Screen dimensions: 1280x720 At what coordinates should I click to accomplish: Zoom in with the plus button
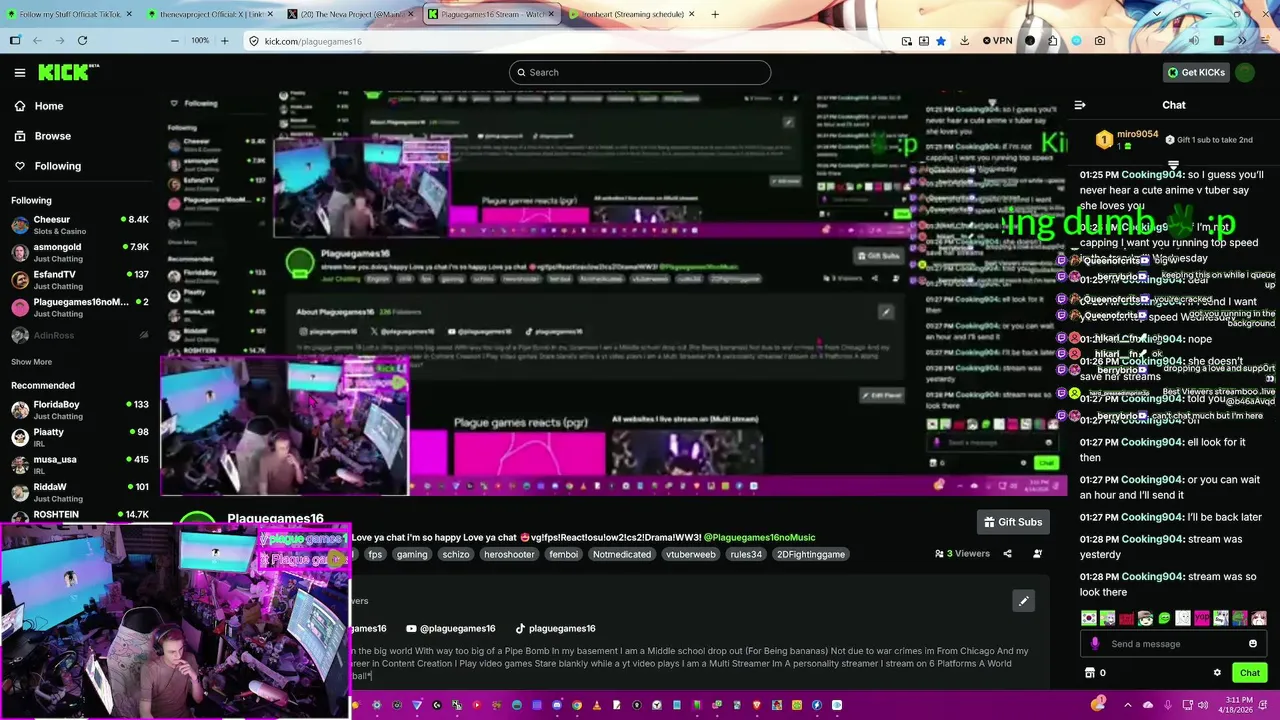pos(224,41)
